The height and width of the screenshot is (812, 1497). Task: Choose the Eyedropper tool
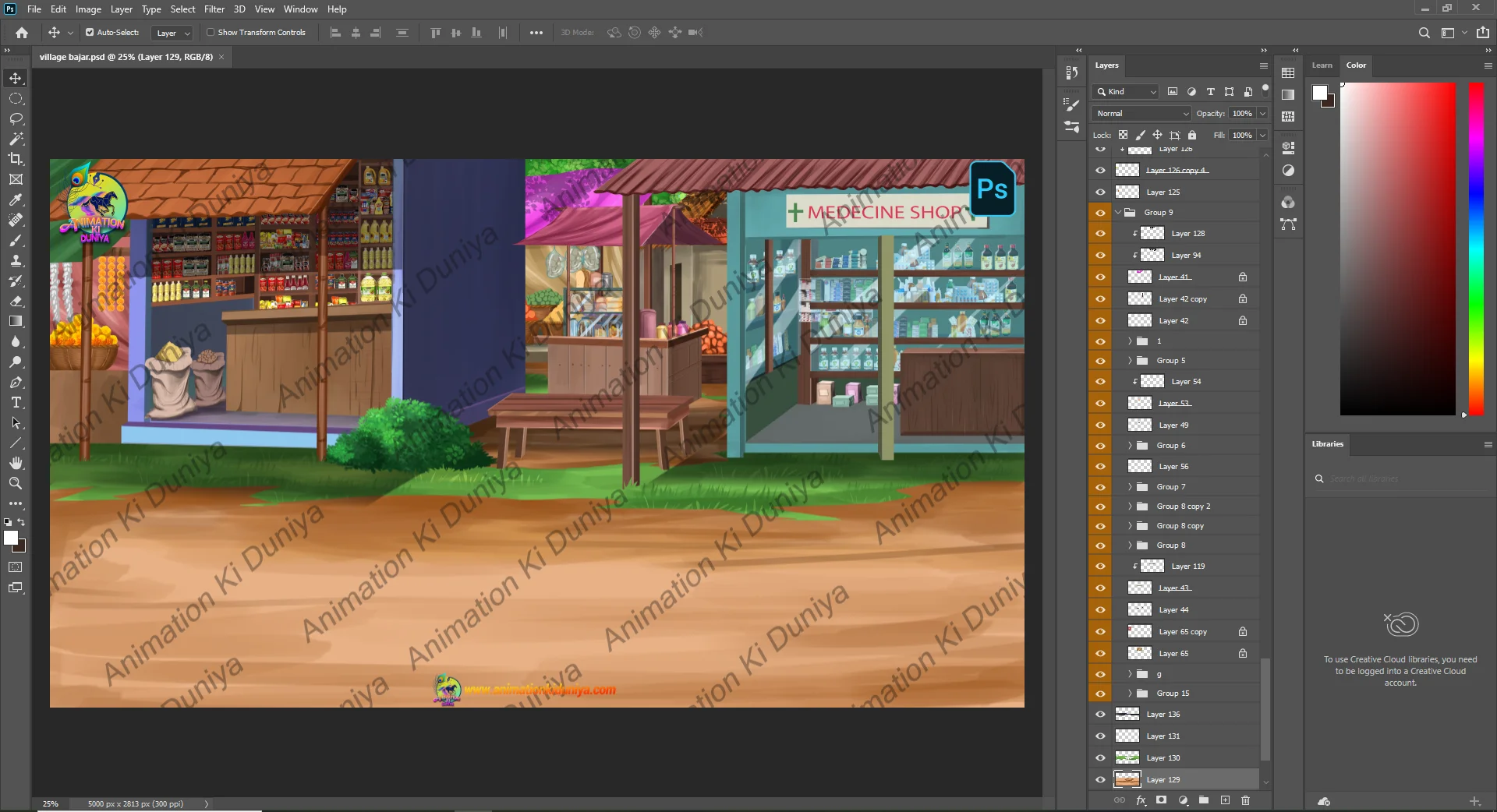tap(16, 199)
